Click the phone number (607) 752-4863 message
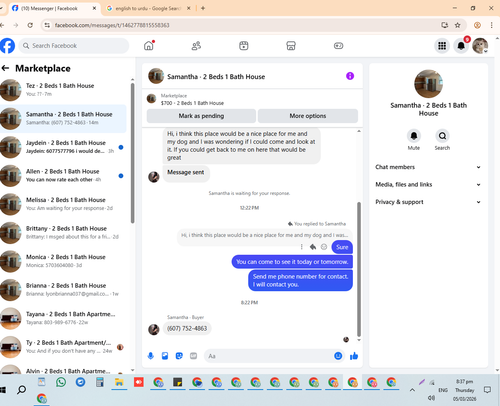 pyautogui.click(x=187, y=328)
